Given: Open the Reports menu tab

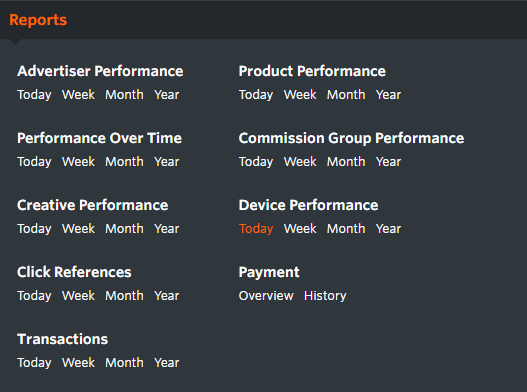Looking at the screenshot, I should 38,20.
